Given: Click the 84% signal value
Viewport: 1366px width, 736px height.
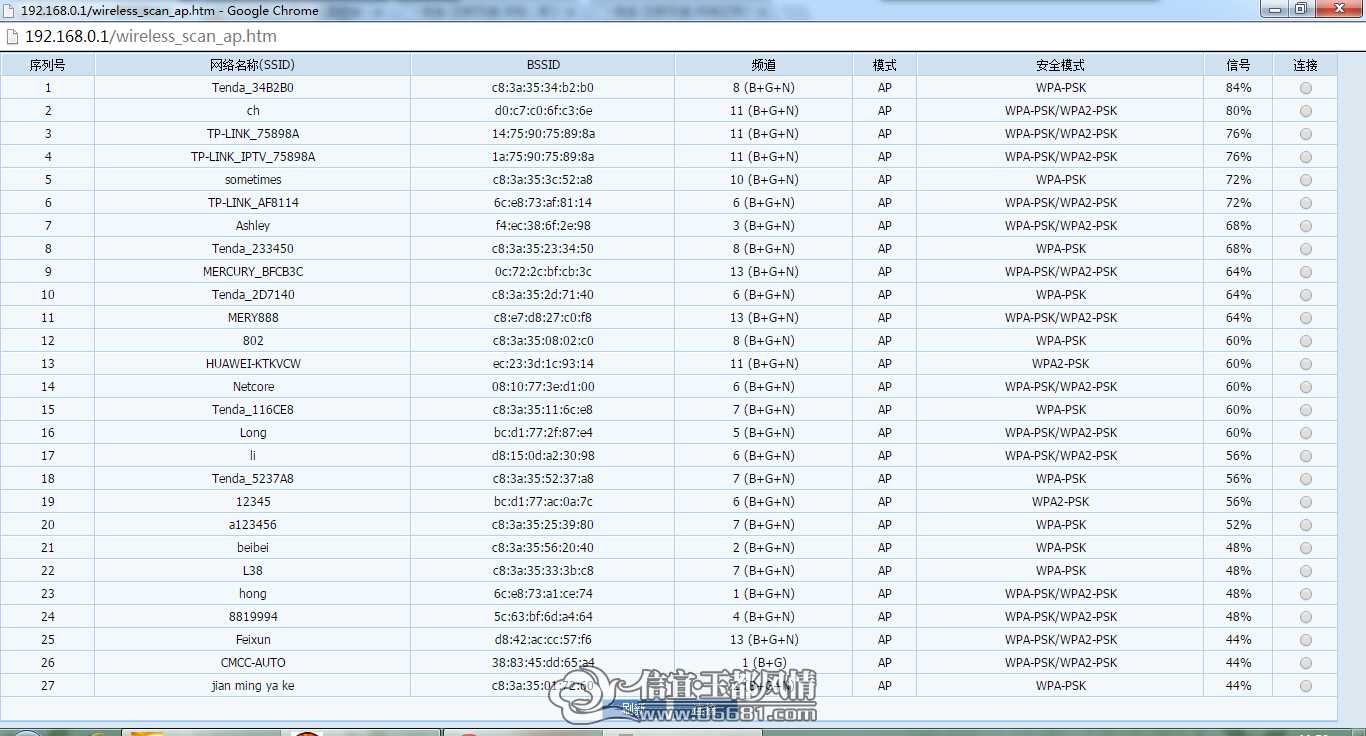Looking at the screenshot, I should click(x=1238, y=88).
